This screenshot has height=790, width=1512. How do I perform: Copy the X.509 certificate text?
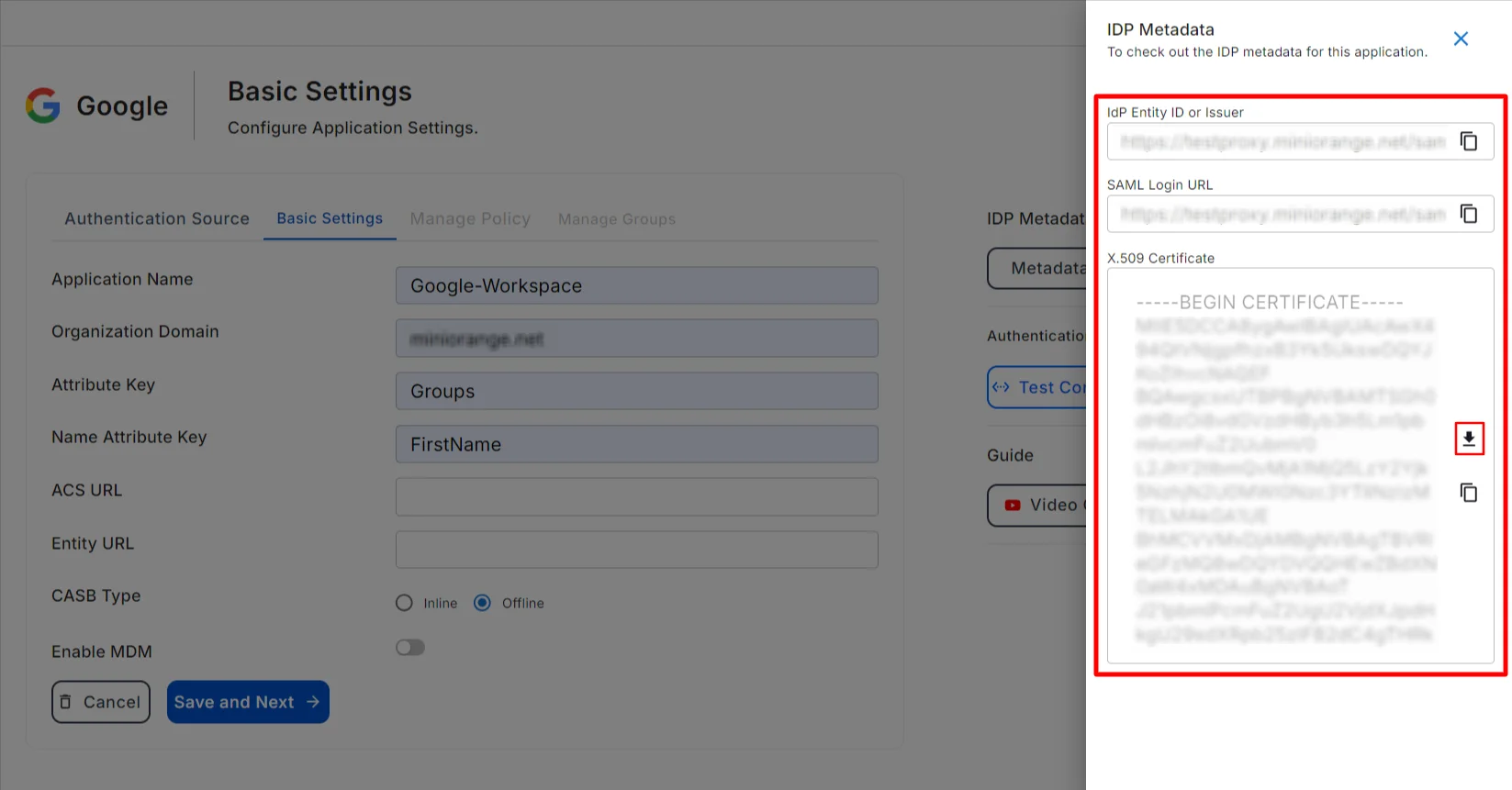[1469, 493]
